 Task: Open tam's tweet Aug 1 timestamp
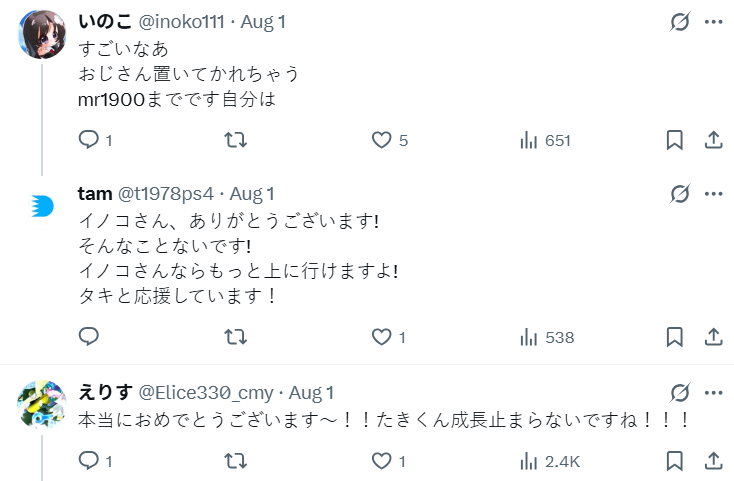pyautogui.click(x=252, y=193)
